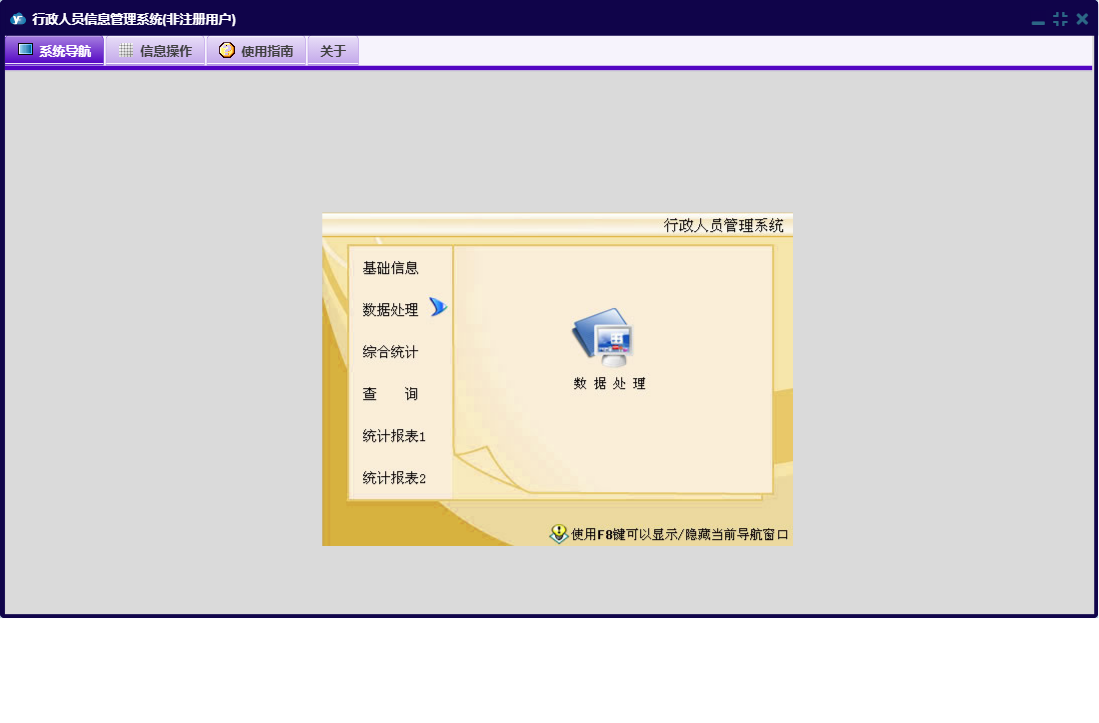1099x723 pixels.
Task: Click the monitor icon on the 系统导航 tab
Action: (25, 50)
